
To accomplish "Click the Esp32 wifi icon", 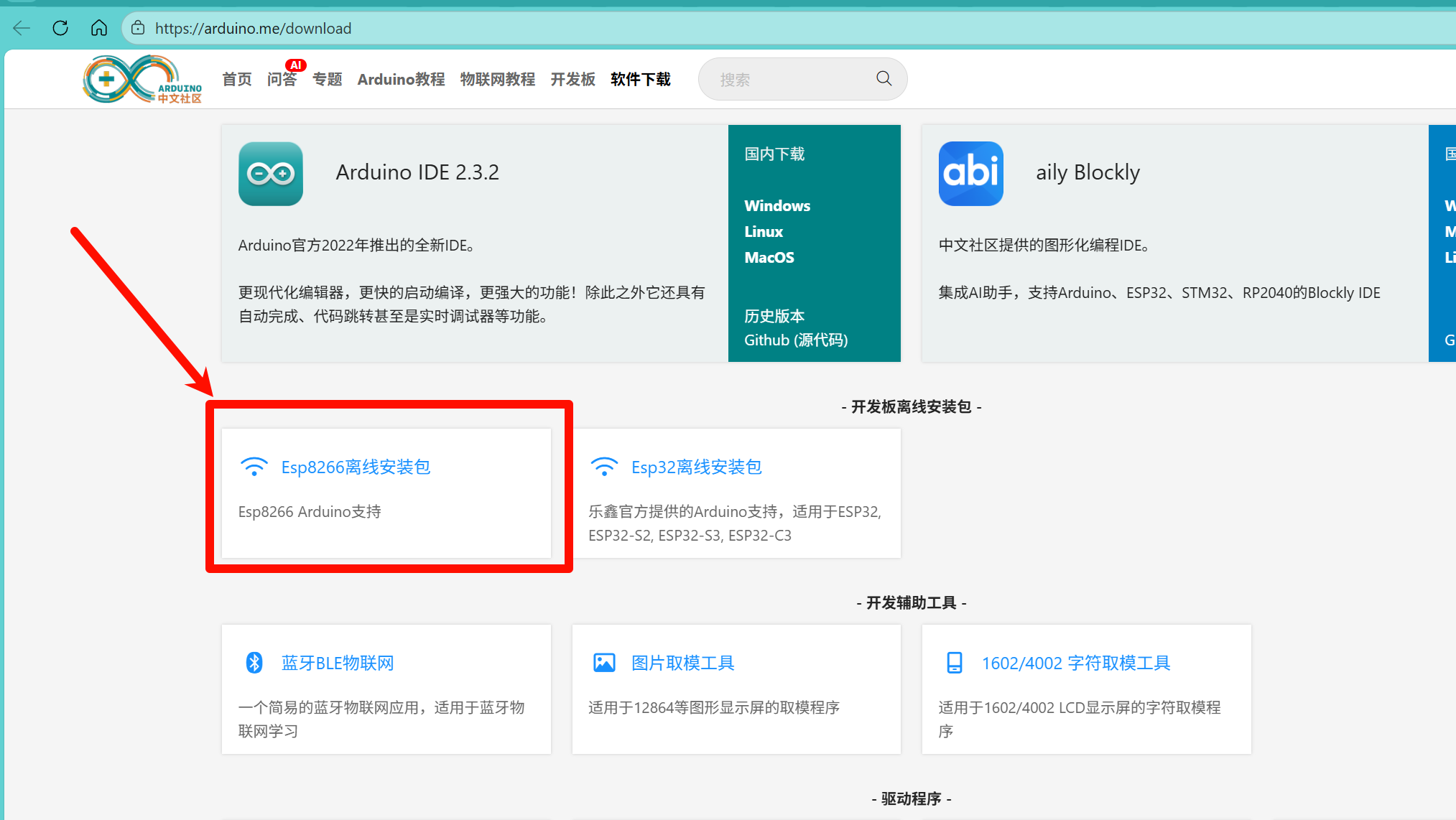I will (x=604, y=467).
